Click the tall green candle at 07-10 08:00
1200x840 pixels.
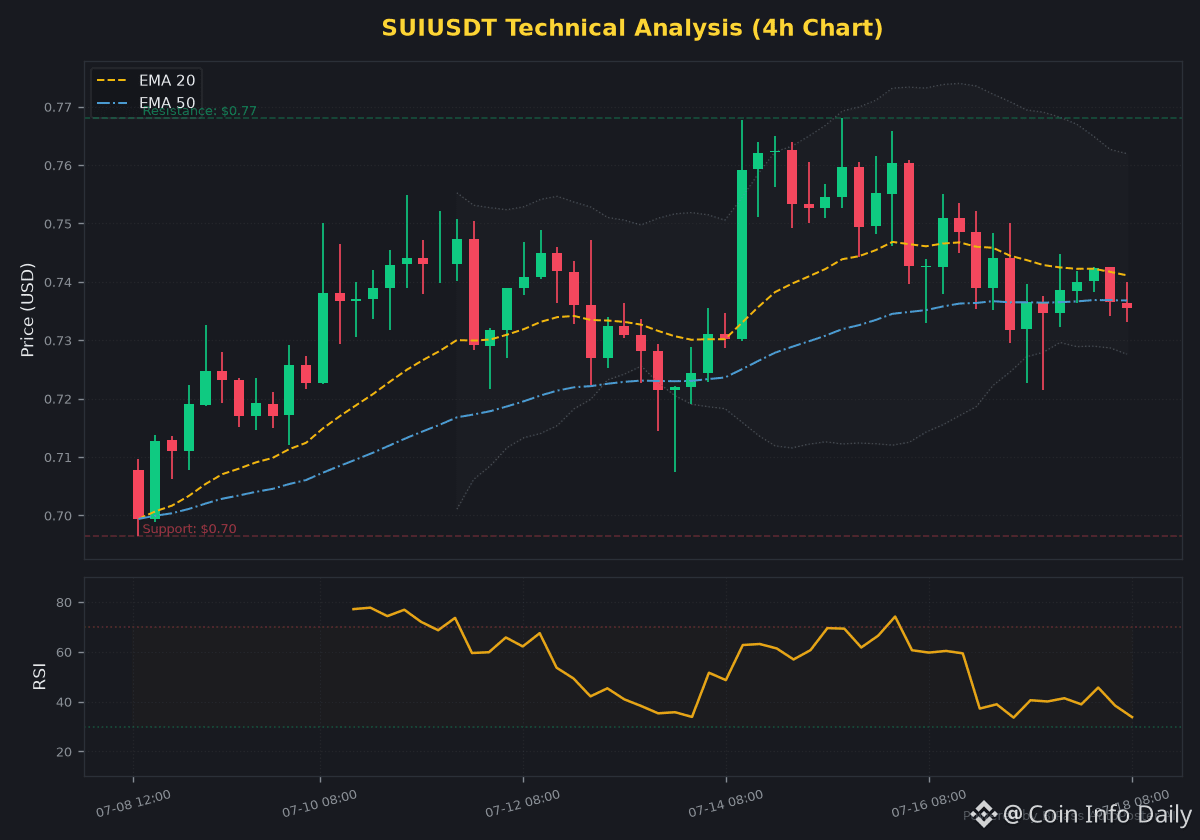point(323,338)
